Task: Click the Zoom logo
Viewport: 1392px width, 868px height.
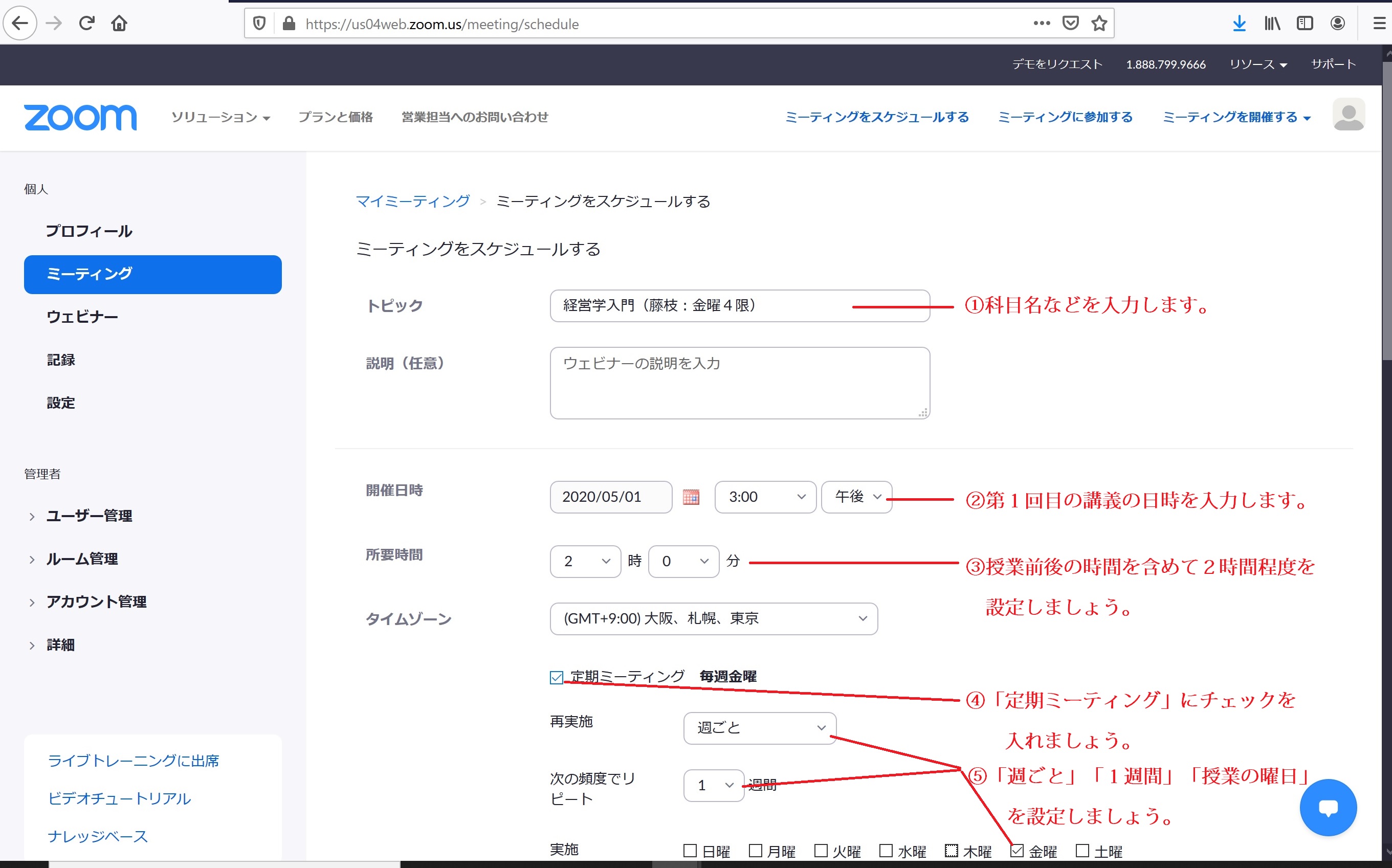Action: pos(80,117)
